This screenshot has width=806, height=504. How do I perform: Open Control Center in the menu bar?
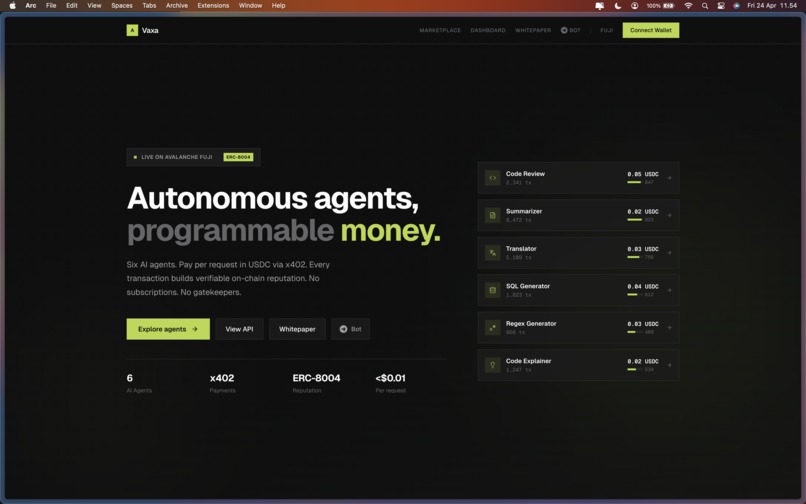721,6
